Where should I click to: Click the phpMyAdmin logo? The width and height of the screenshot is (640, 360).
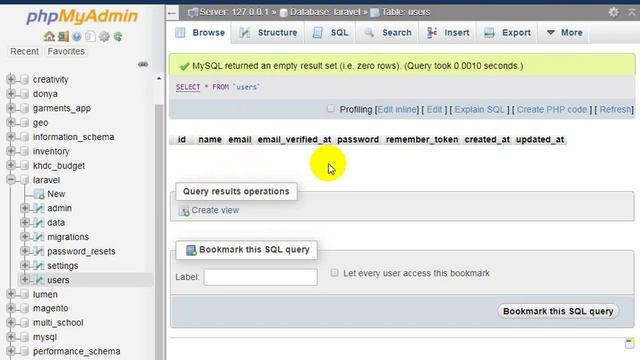point(82,17)
